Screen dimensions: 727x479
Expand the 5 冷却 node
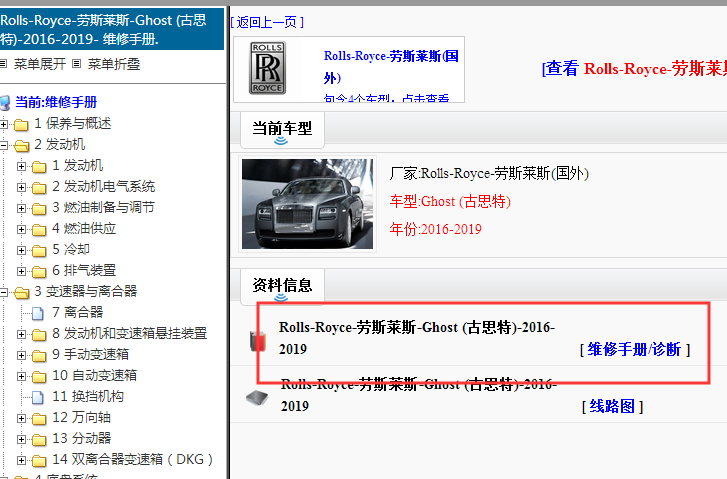(x=21, y=250)
